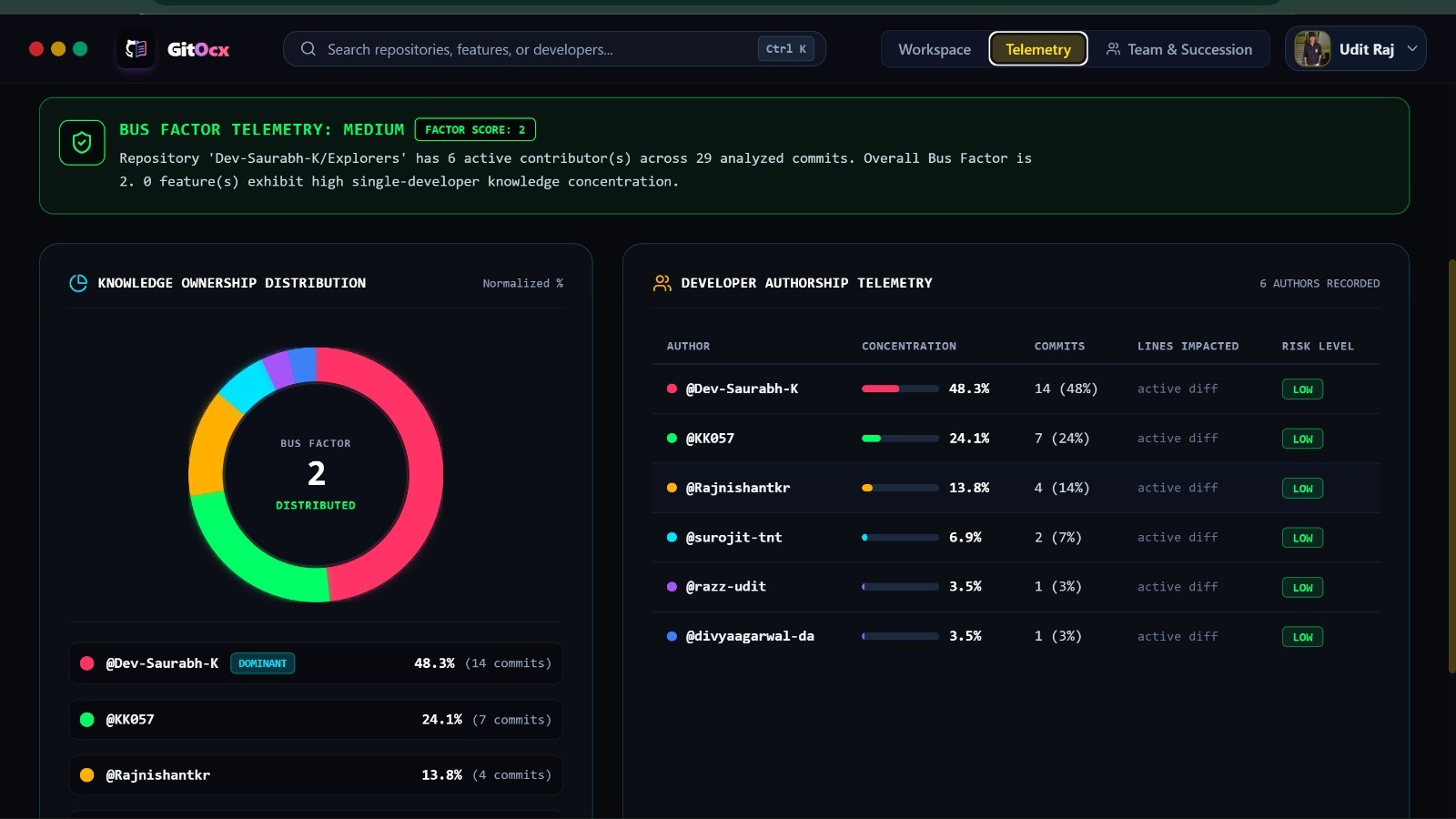1456x819 pixels.
Task: Click the yellow window dot
Action: pos(58,49)
